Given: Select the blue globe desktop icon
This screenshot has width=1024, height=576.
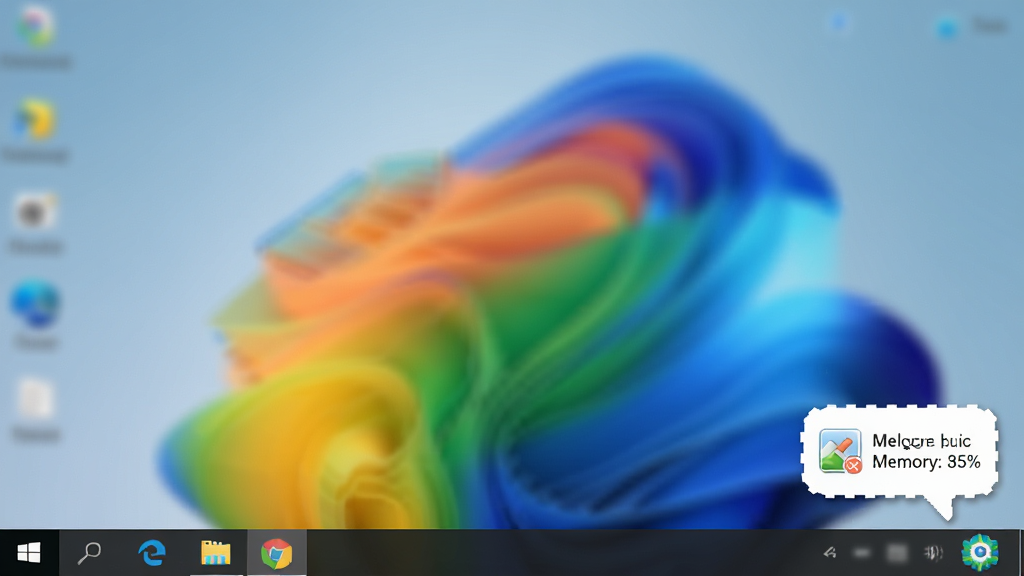Looking at the screenshot, I should click(35, 303).
